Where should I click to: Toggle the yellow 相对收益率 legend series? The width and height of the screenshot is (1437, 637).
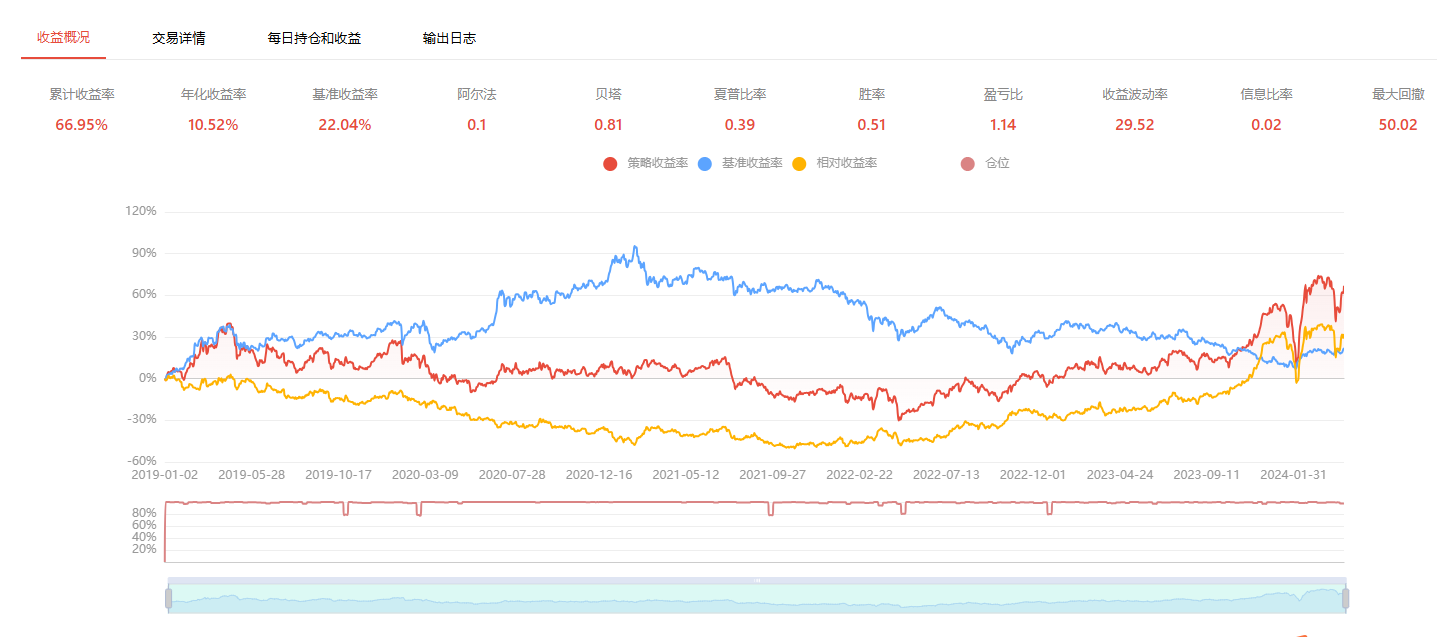799,163
